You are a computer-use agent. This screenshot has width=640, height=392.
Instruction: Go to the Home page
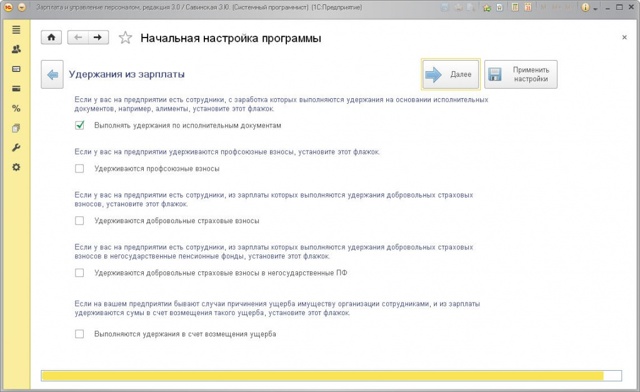pyautogui.click(x=51, y=38)
